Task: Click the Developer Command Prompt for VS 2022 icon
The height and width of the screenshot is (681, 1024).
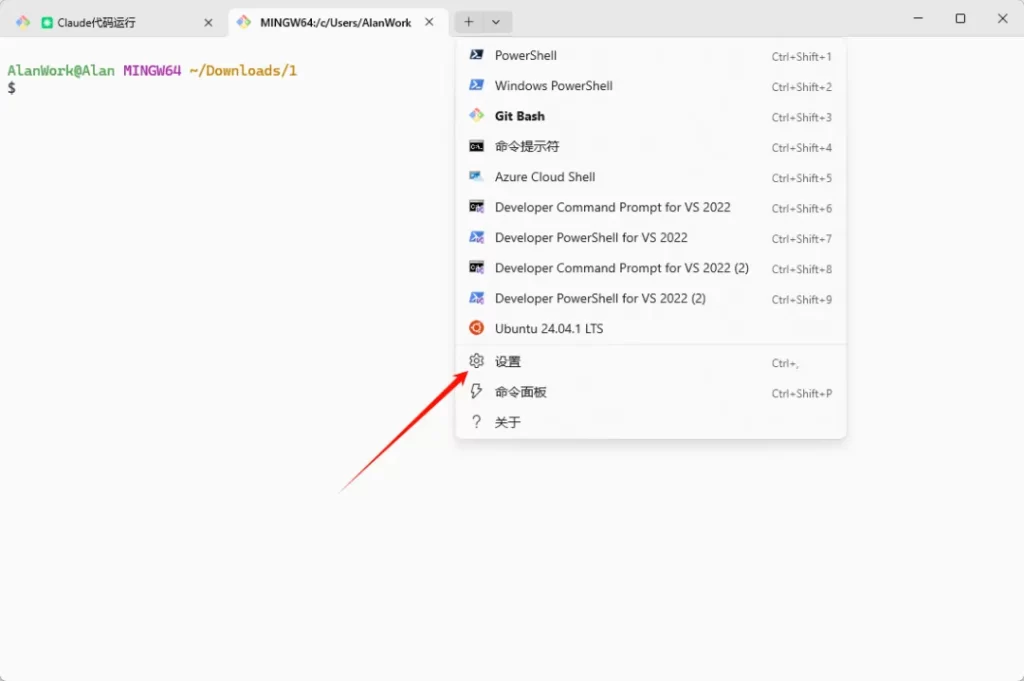Action: [477, 207]
